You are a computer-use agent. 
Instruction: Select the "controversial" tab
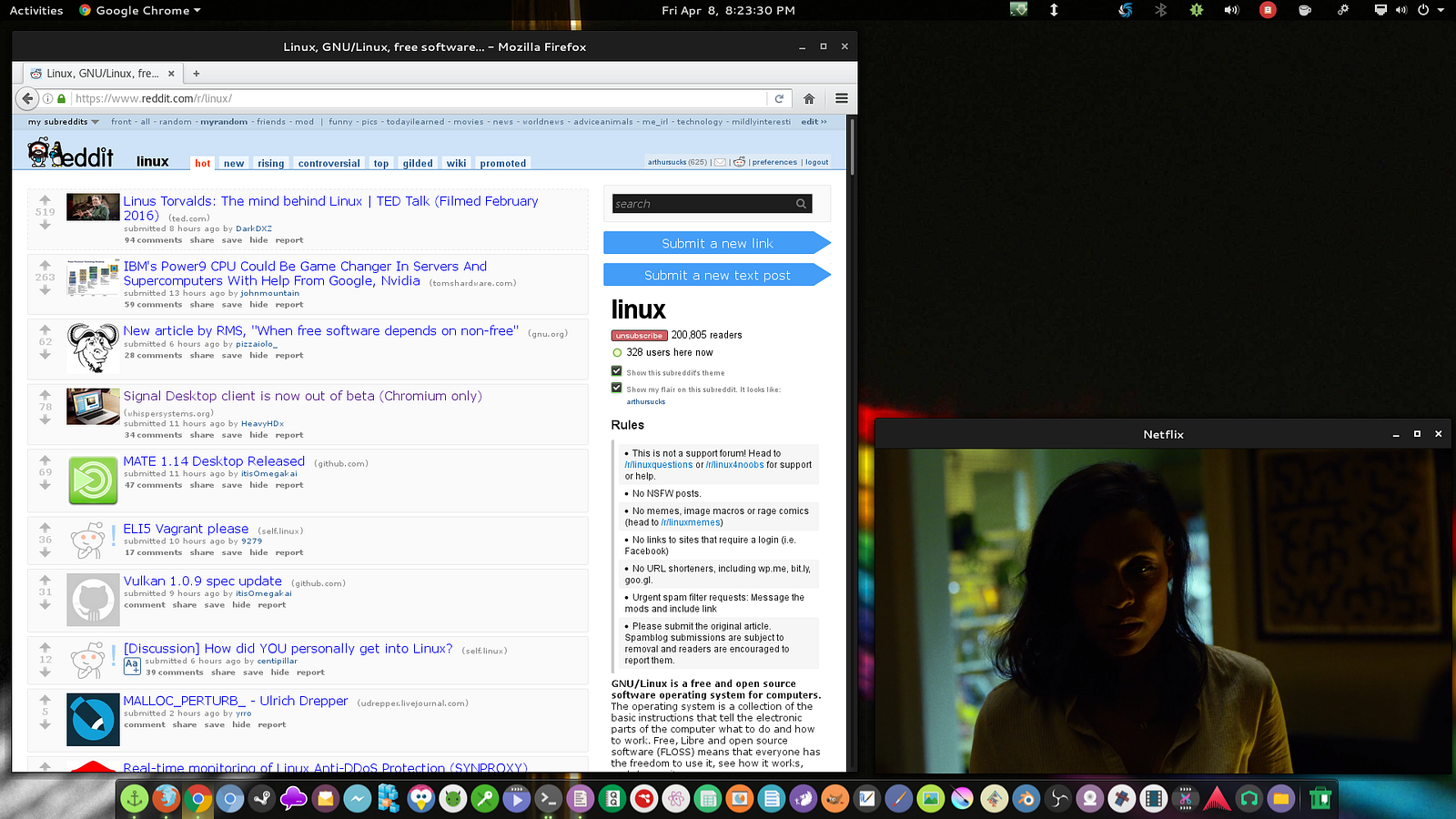click(329, 164)
